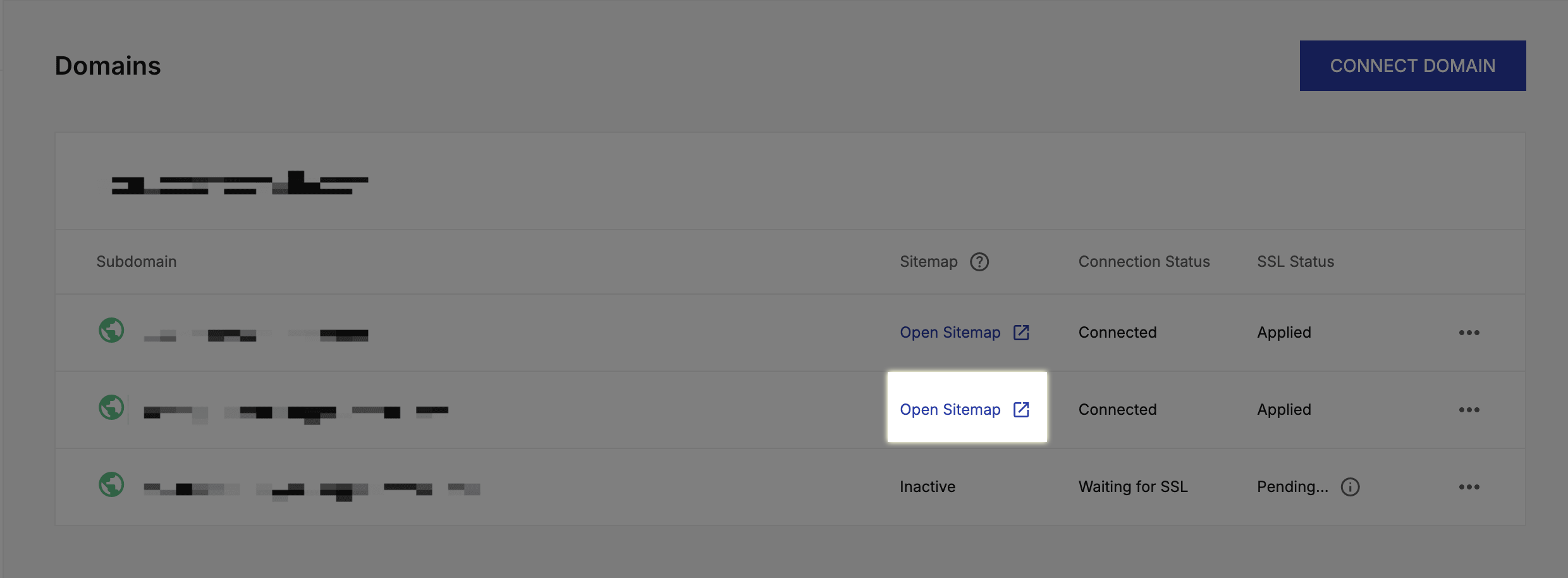The height and width of the screenshot is (578, 1568).
Task: Click the Pending... SSL status text
Action: [1292, 487]
